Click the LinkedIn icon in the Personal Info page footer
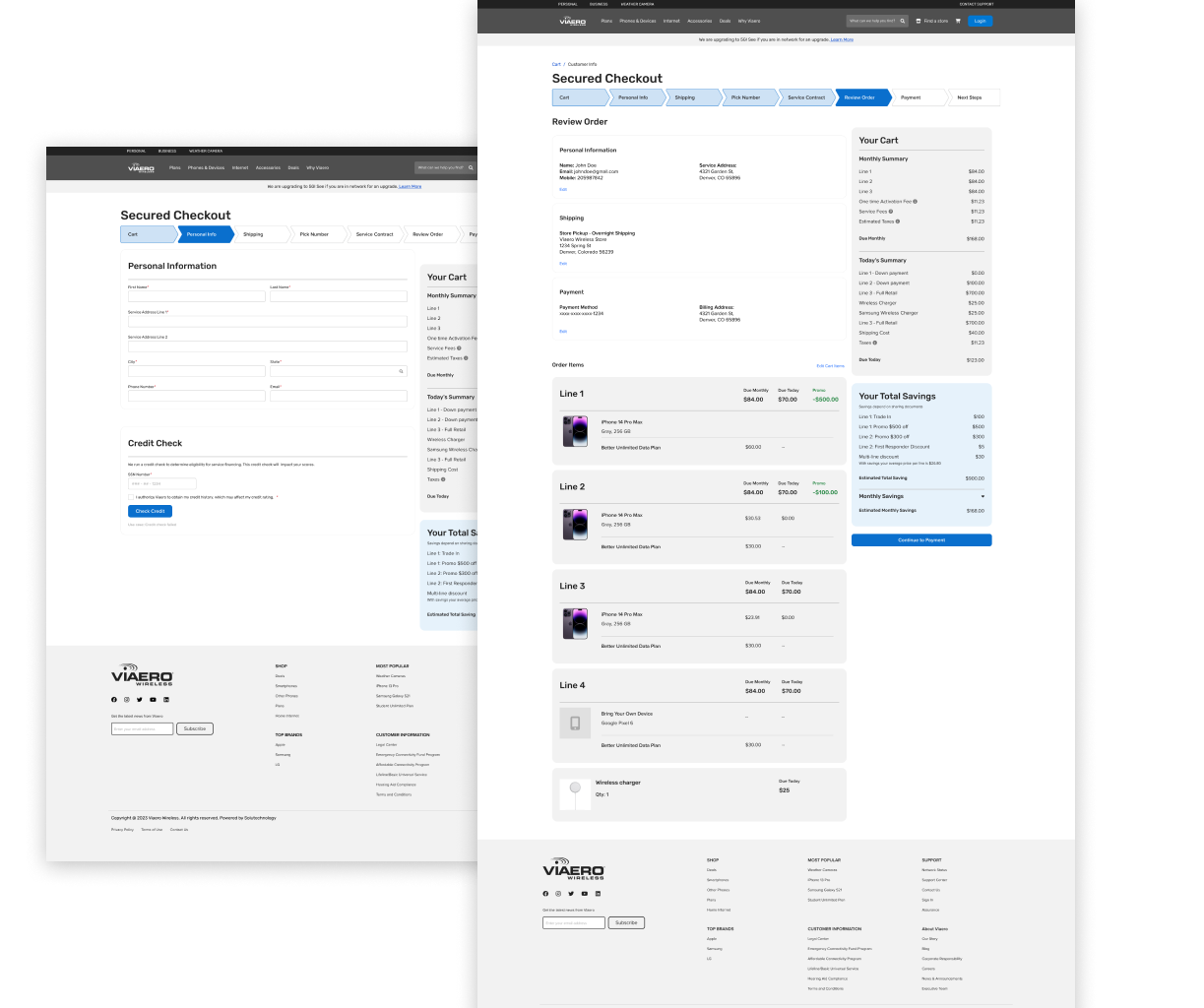This screenshot has width=1204, height=1008. pyautogui.click(x=166, y=700)
